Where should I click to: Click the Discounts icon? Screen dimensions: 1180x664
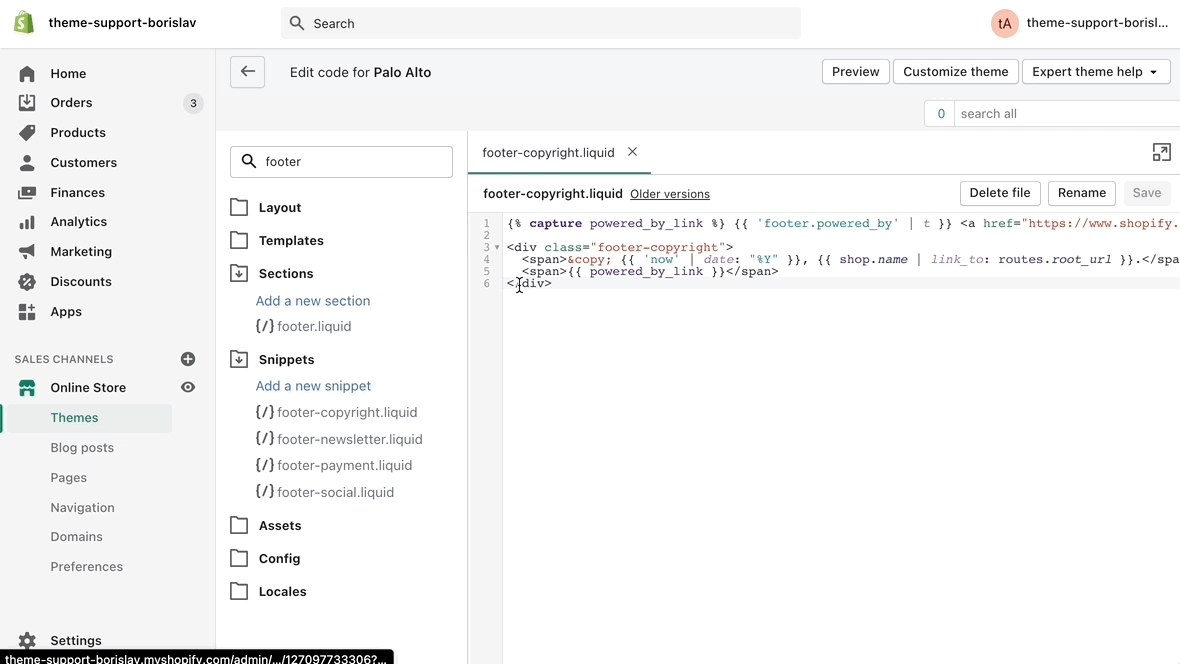[27, 282]
